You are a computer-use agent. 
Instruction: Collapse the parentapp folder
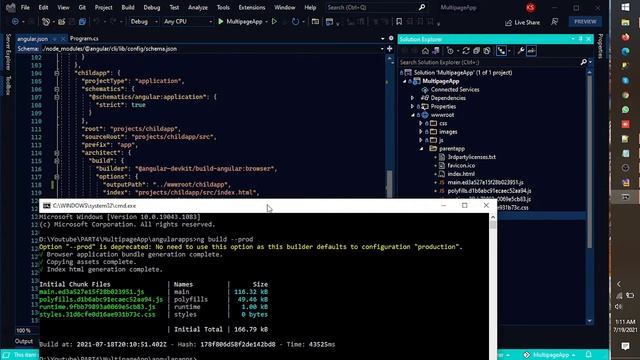pos(421,149)
